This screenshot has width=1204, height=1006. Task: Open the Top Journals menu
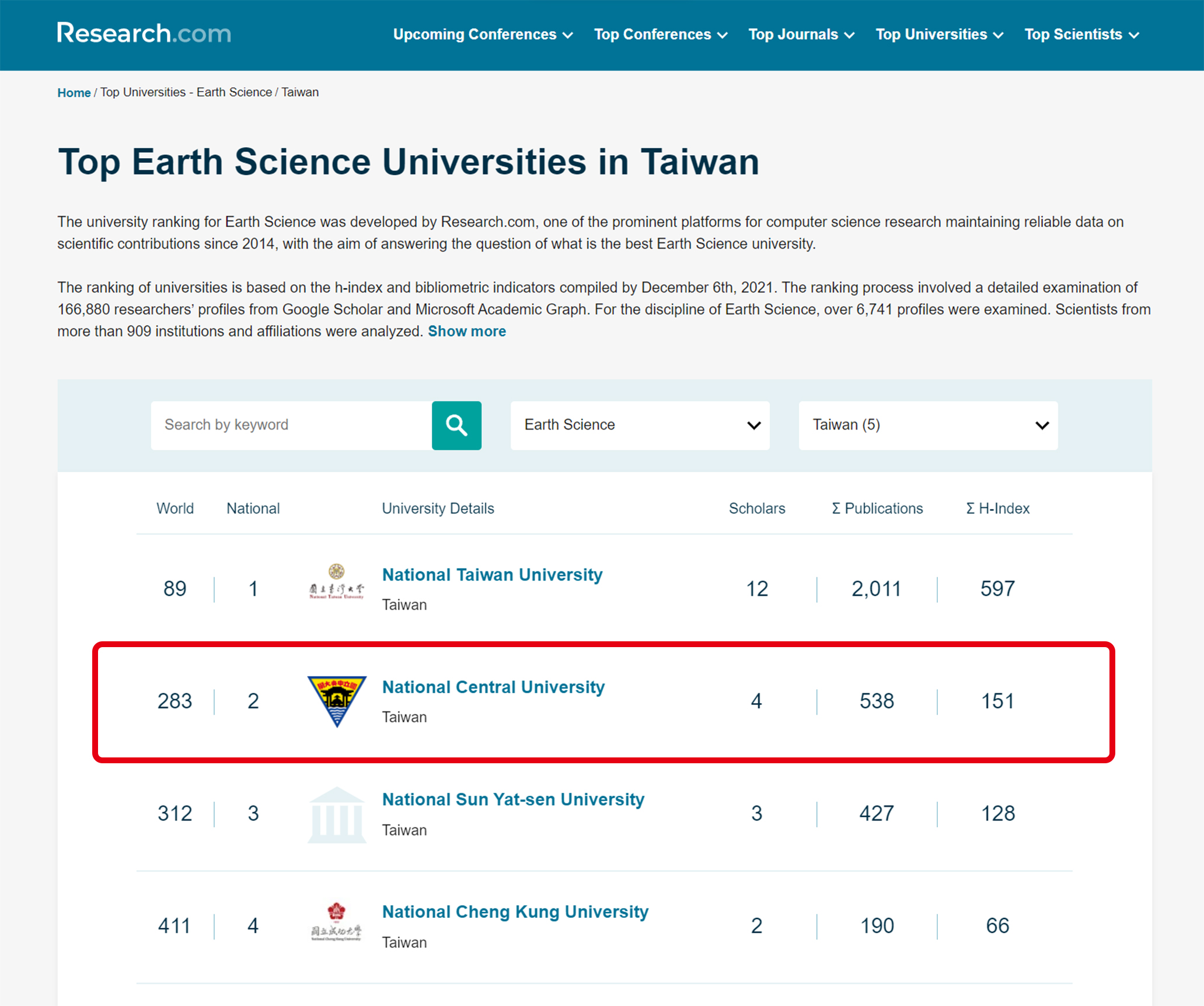(x=801, y=34)
